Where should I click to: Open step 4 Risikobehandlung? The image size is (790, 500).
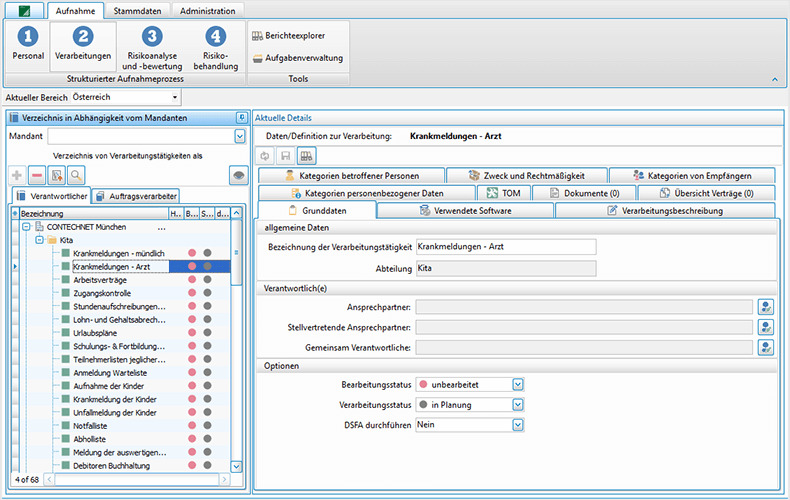(215, 47)
